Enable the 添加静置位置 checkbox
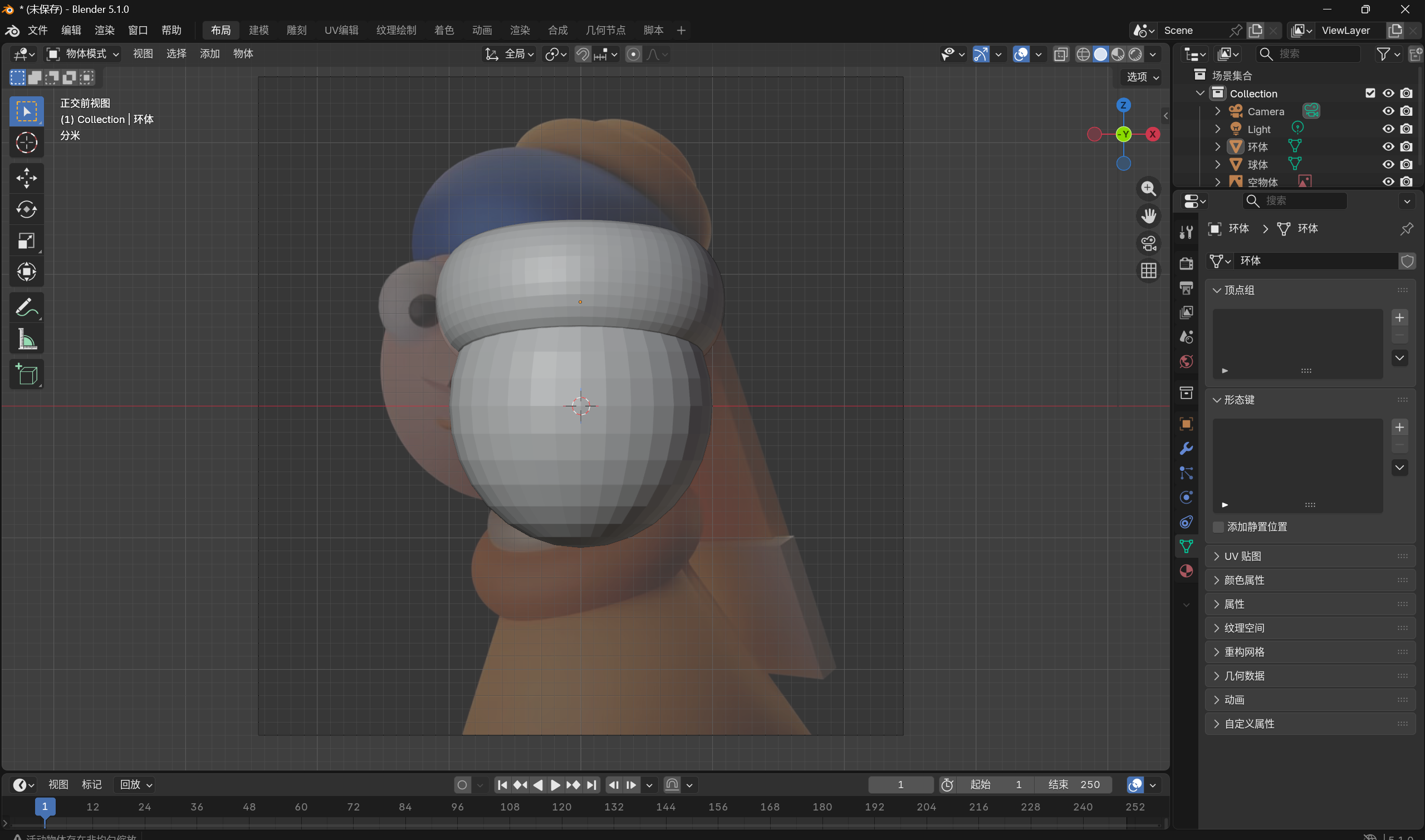The height and width of the screenshot is (840, 1425). (1218, 527)
